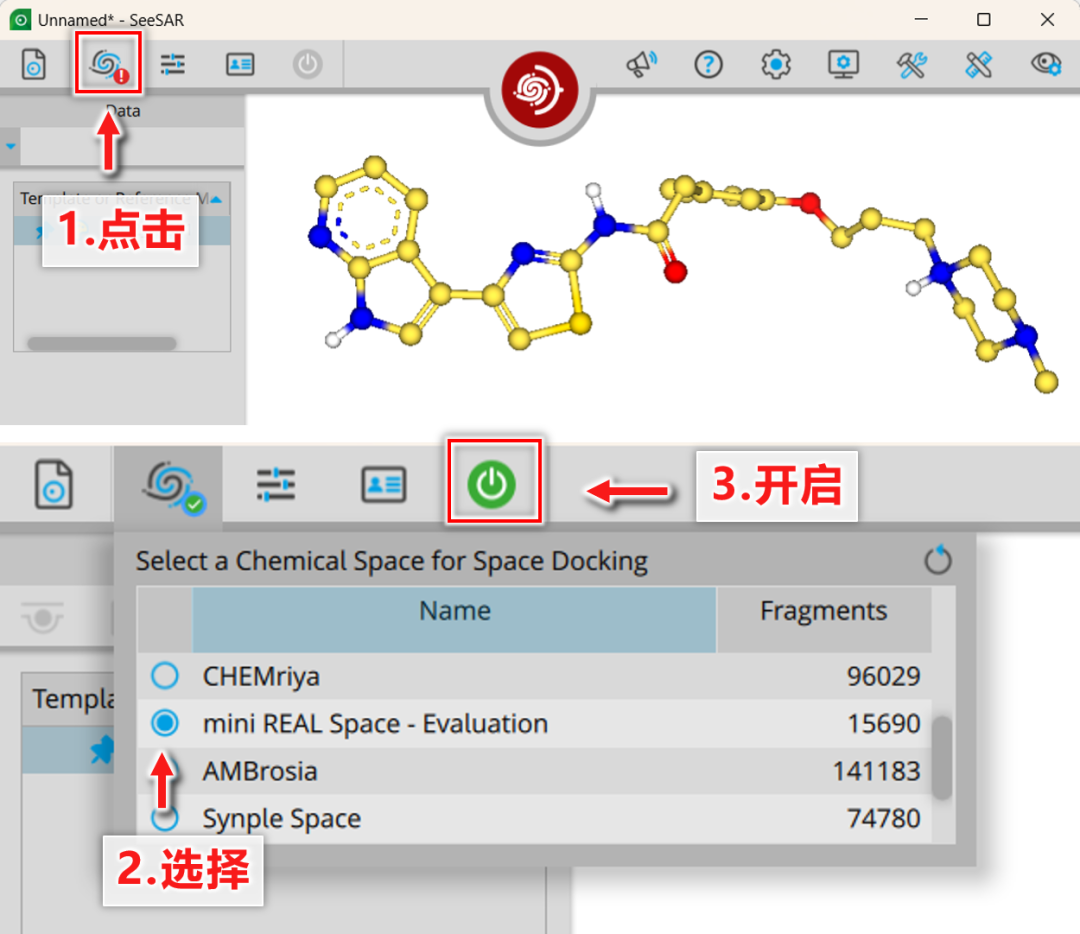Open the Data panel tab

click(123, 111)
